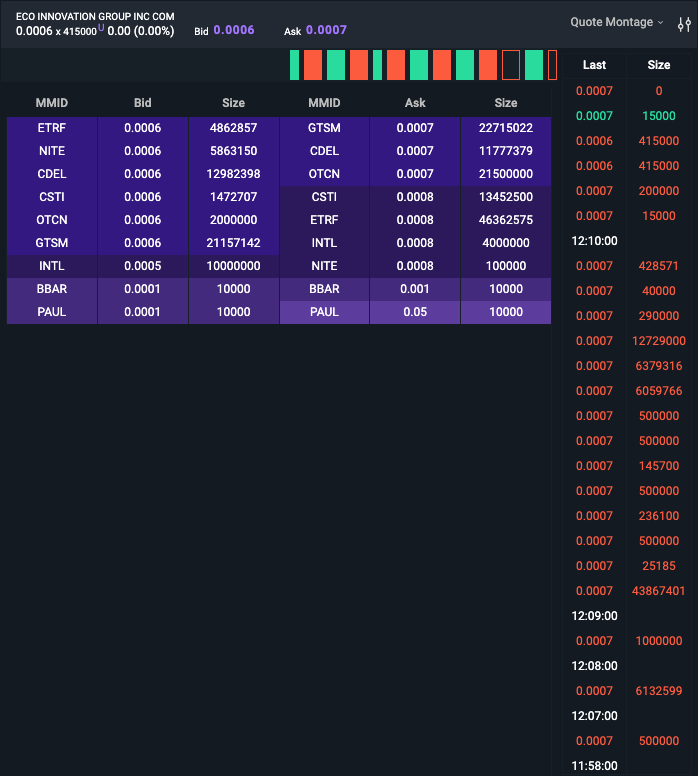Select trade size 25185

(658, 566)
